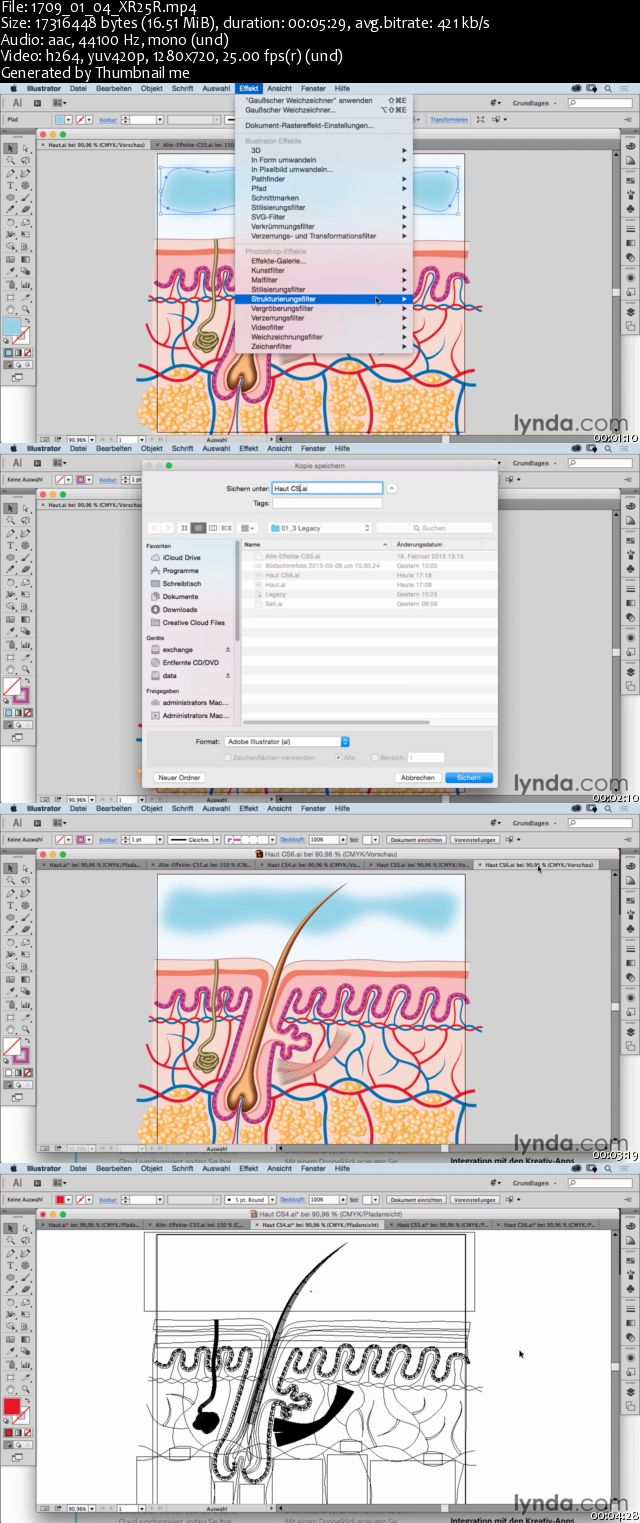This screenshot has width=640, height=1523.
Task: Open the Format dropdown showing Adobe Illustrator (ai)
Action: 287,742
